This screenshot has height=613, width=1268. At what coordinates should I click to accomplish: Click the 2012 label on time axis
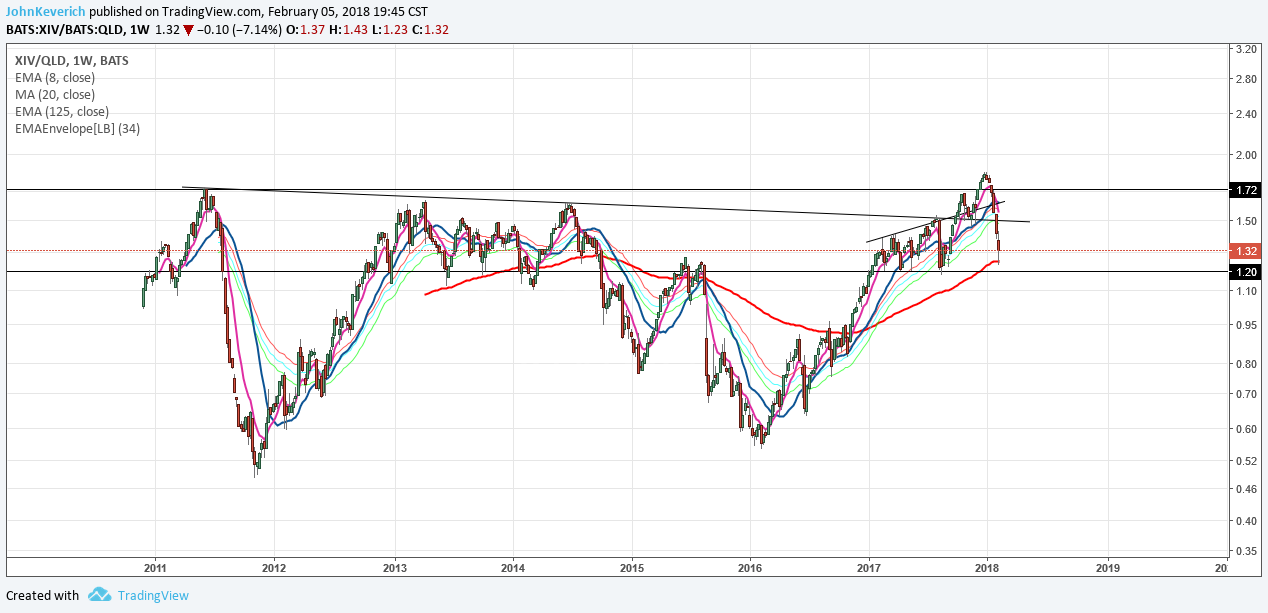[x=273, y=566]
